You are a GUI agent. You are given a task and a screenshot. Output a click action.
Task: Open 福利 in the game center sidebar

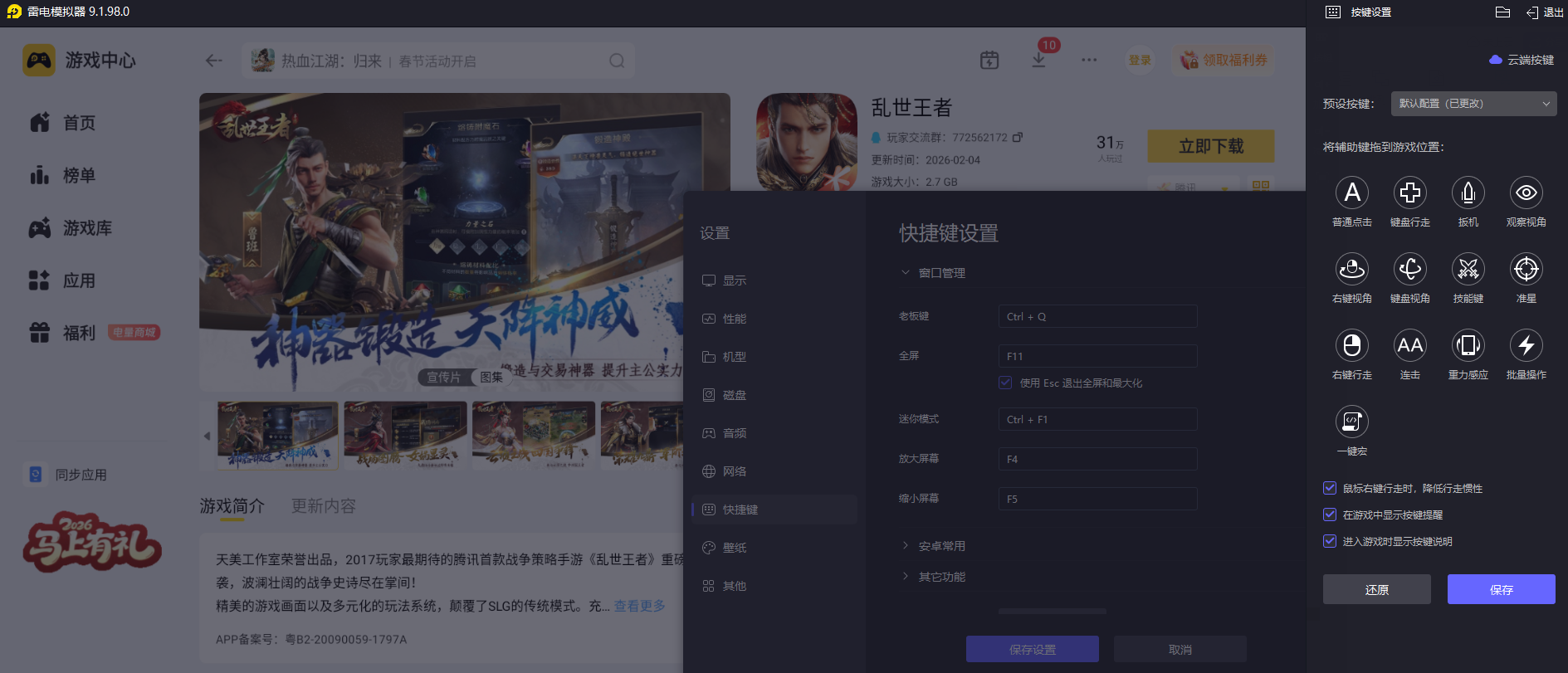coord(63,333)
